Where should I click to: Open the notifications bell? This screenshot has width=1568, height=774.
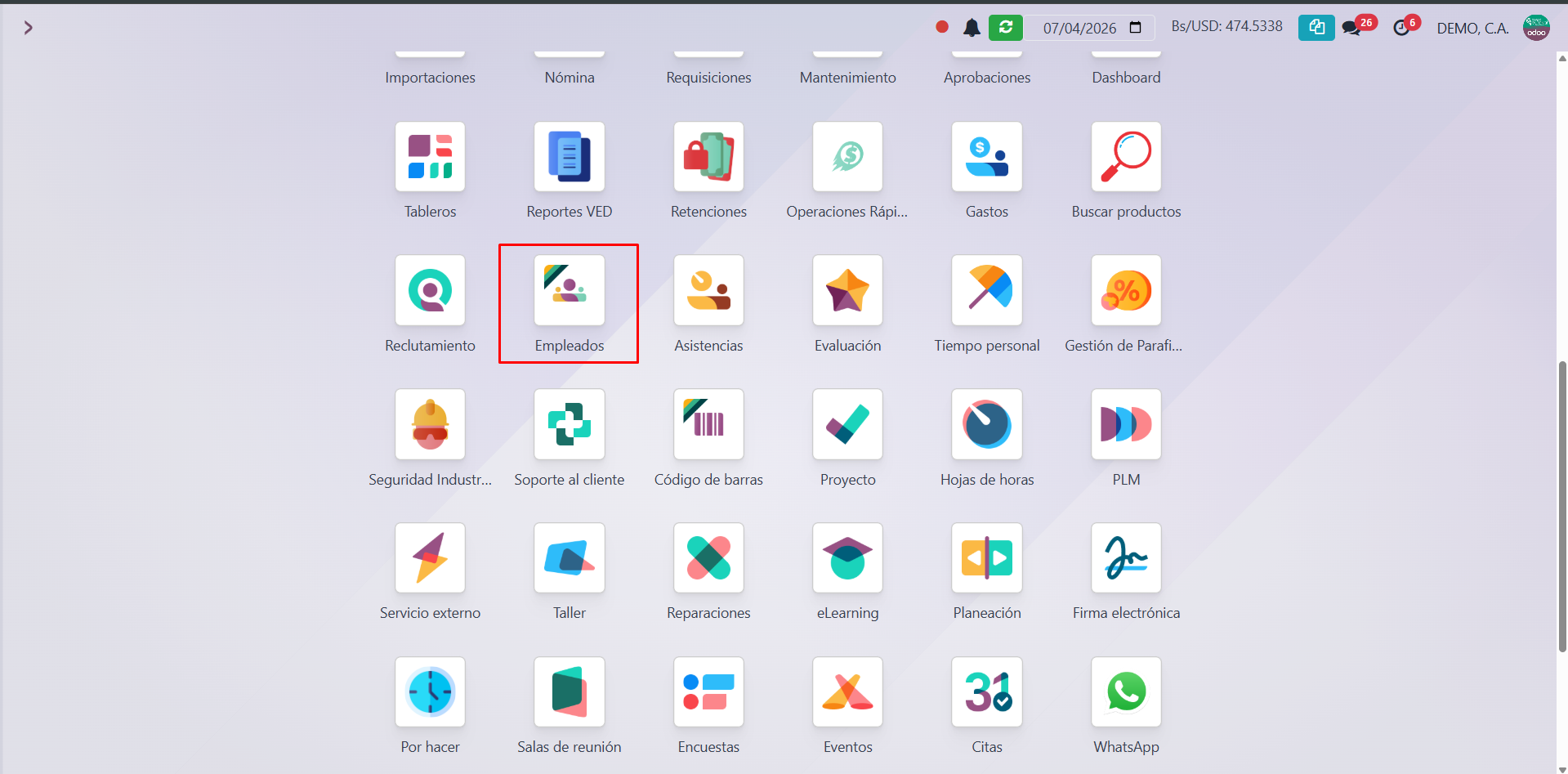click(972, 28)
